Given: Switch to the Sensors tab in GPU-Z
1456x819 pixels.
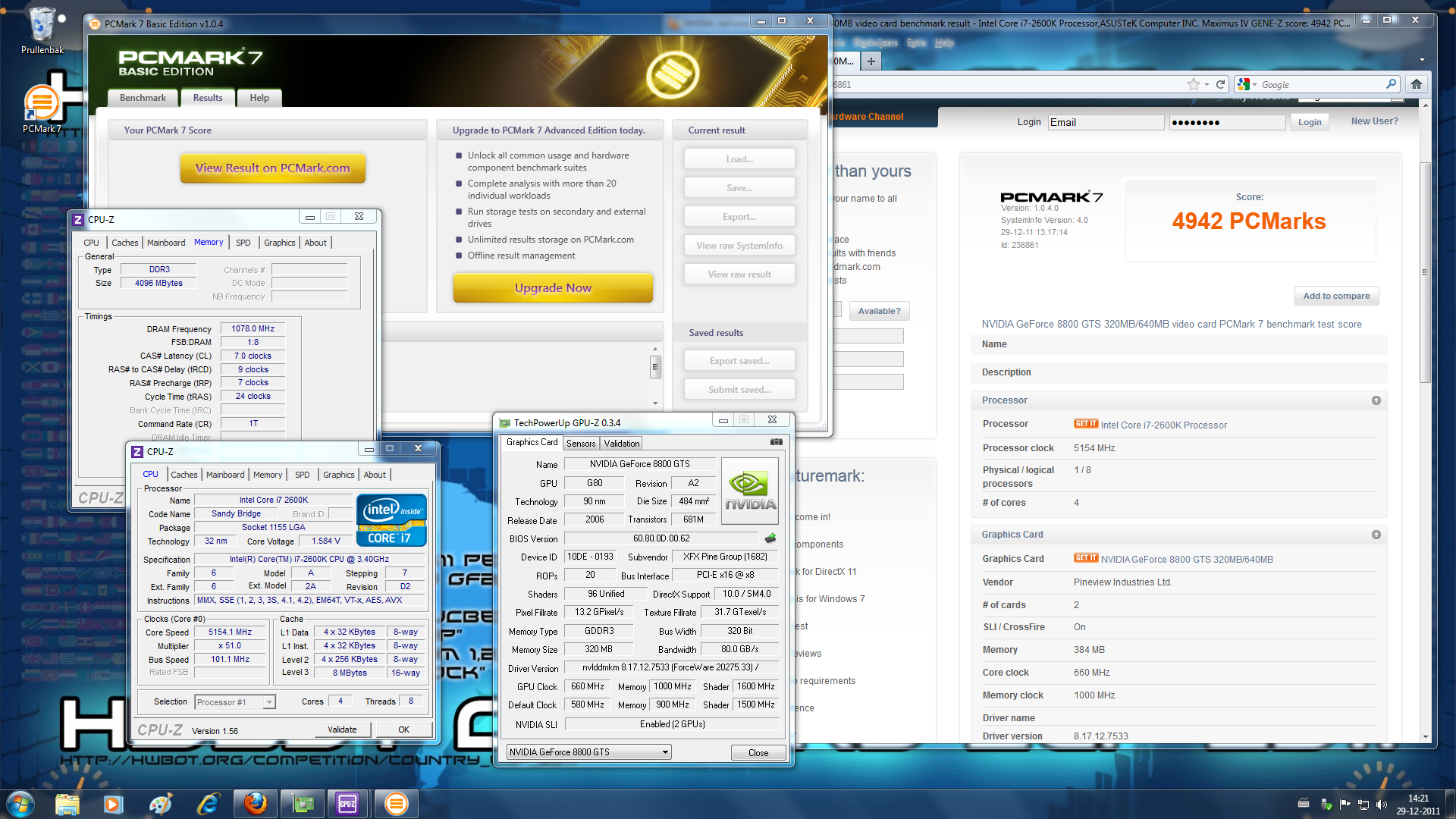Looking at the screenshot, I should 581,444.
